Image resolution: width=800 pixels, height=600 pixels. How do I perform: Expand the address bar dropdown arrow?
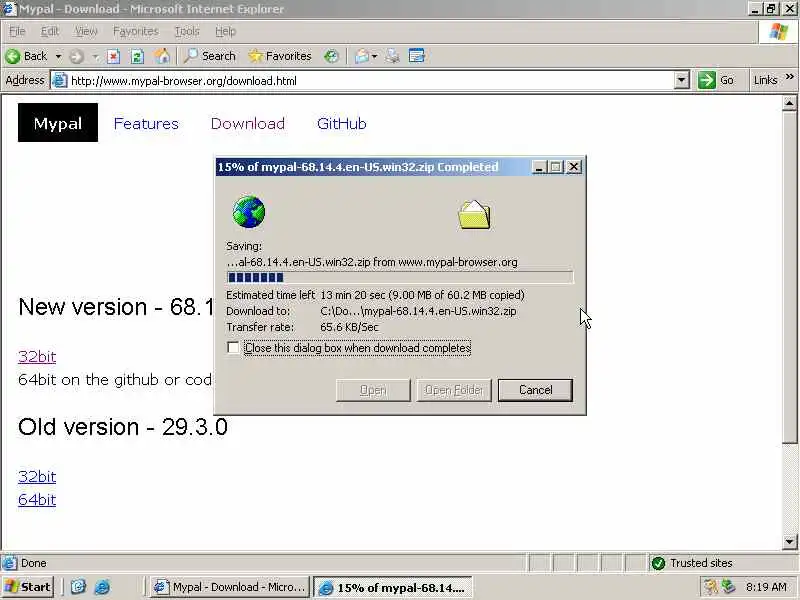(682, 81)
